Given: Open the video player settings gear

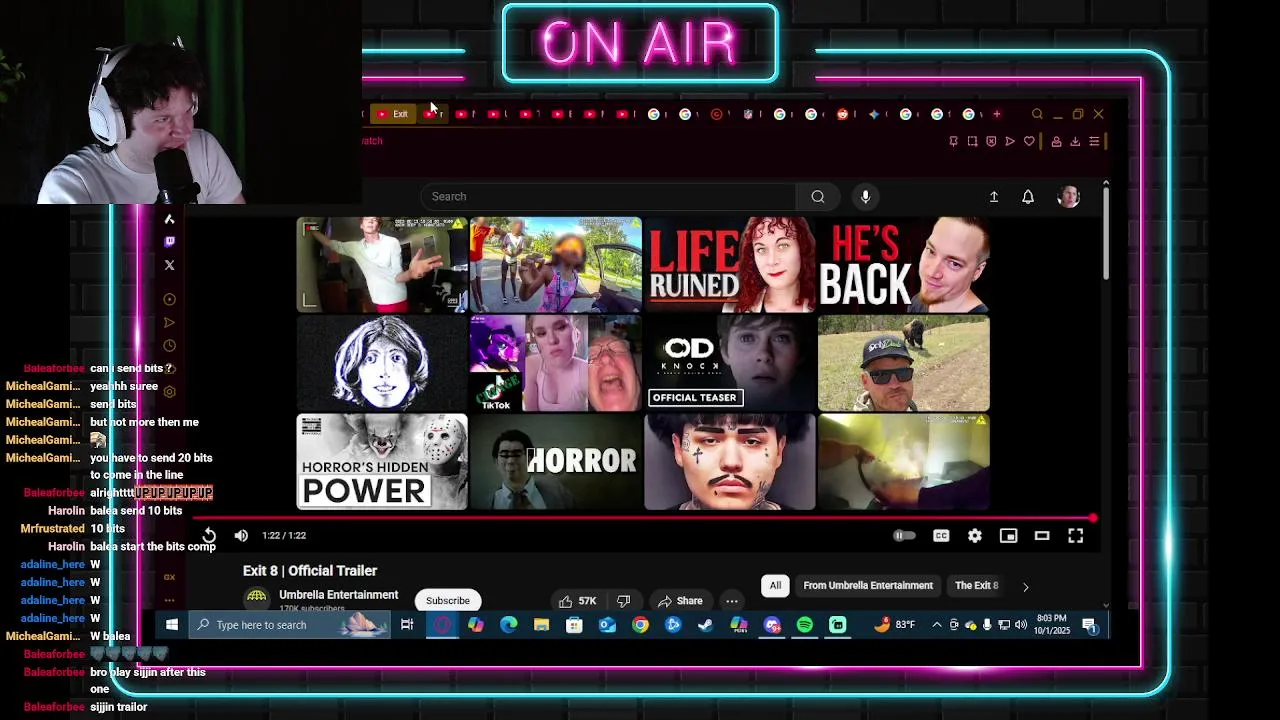Looking at the screenshot, I should (x=975, y=536).
